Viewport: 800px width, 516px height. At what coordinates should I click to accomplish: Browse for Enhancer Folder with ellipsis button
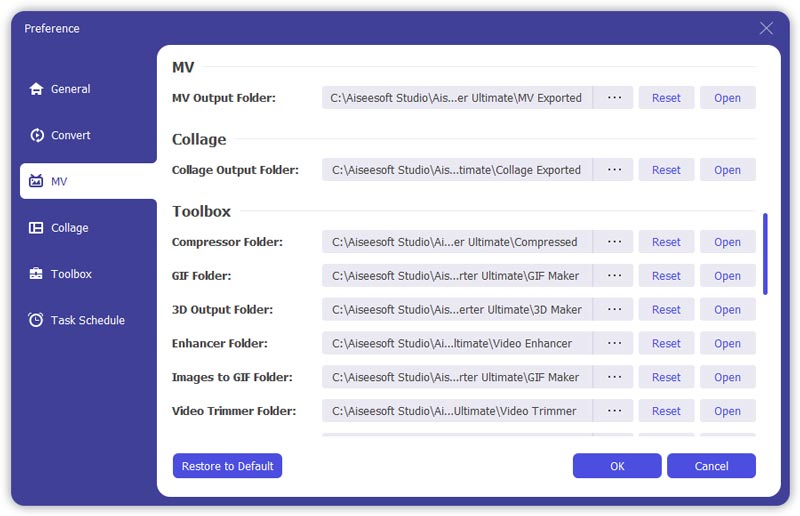coord(614,343)
